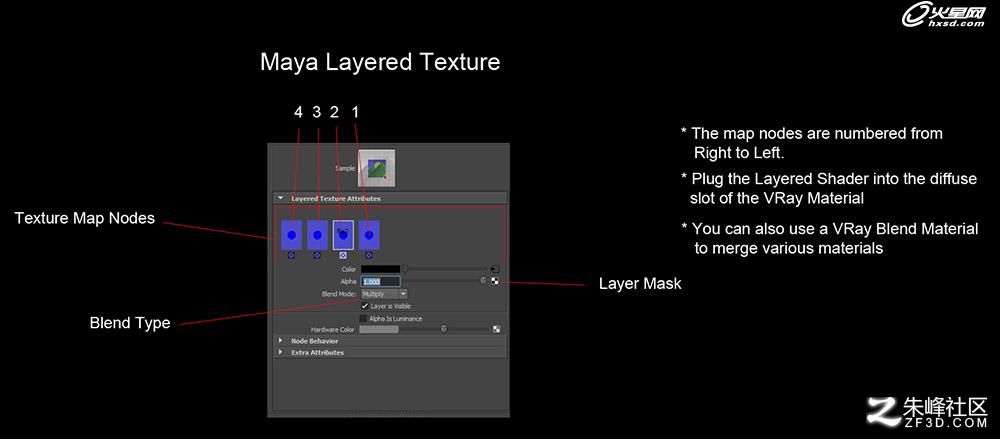
Task: Click small icon under rightmost layer box
Action: [369, 255]
